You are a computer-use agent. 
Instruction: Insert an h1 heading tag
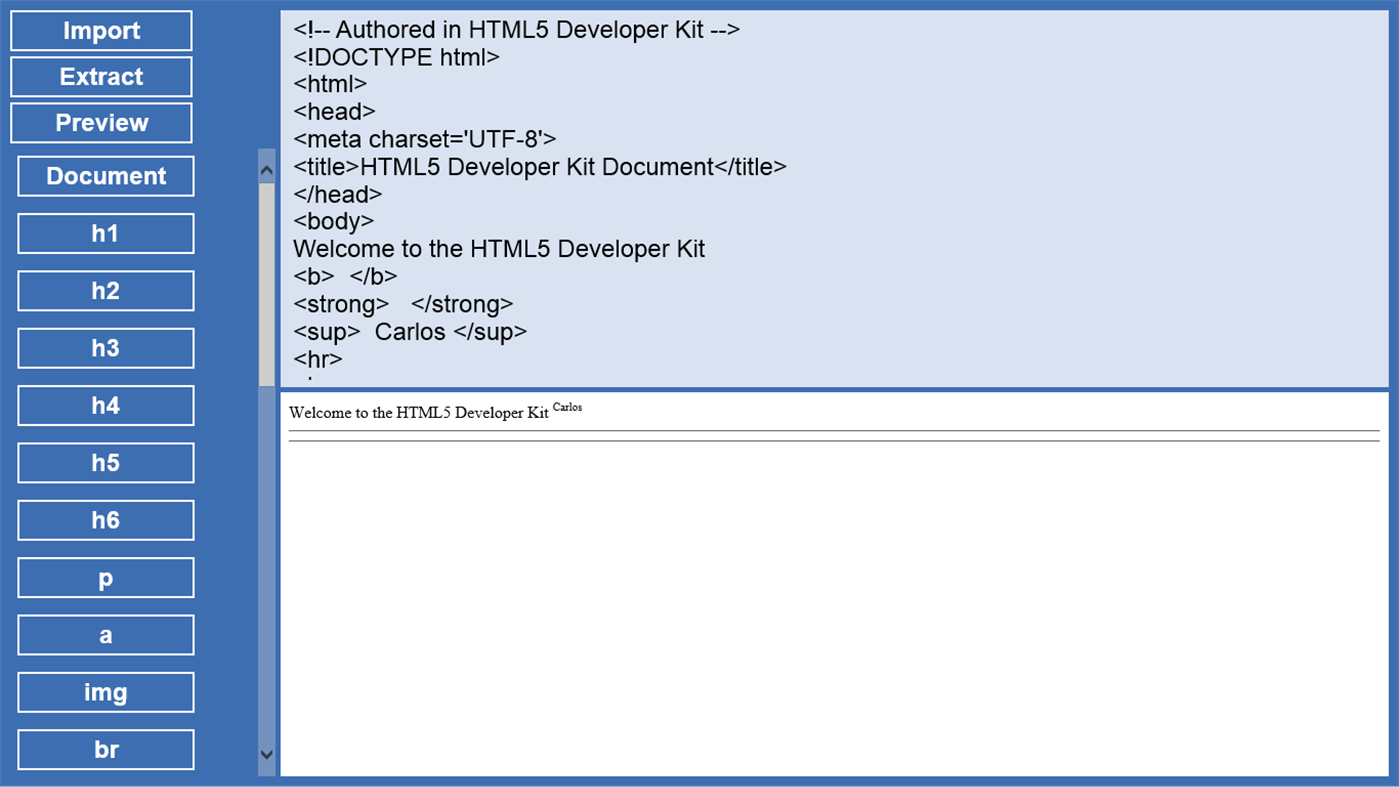pos(105,233)
